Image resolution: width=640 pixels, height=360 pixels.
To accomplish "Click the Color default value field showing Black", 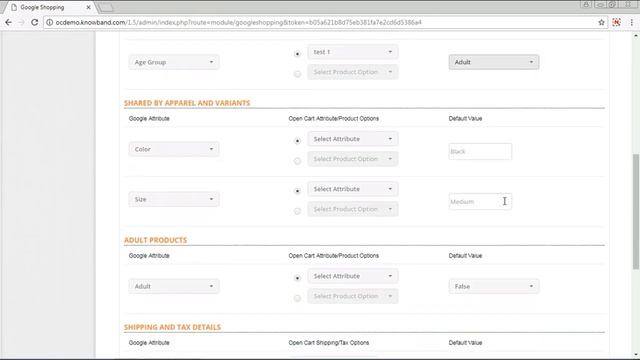I will coord(480,151).
